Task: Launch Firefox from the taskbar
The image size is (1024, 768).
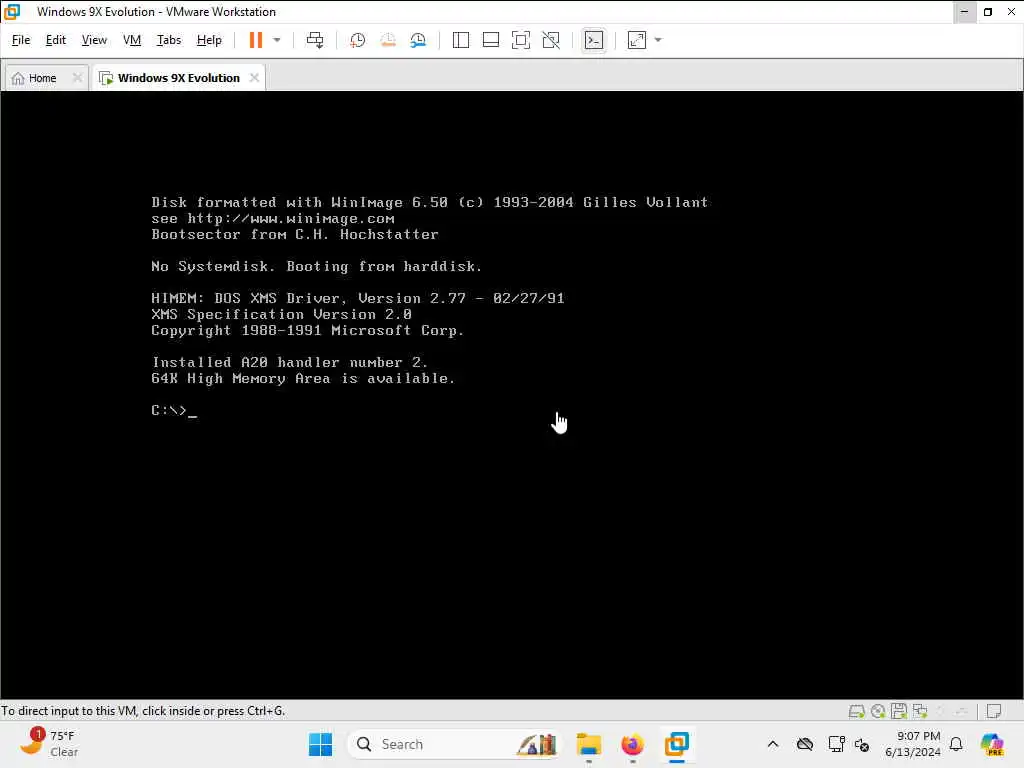Action: tap(632, 744)
